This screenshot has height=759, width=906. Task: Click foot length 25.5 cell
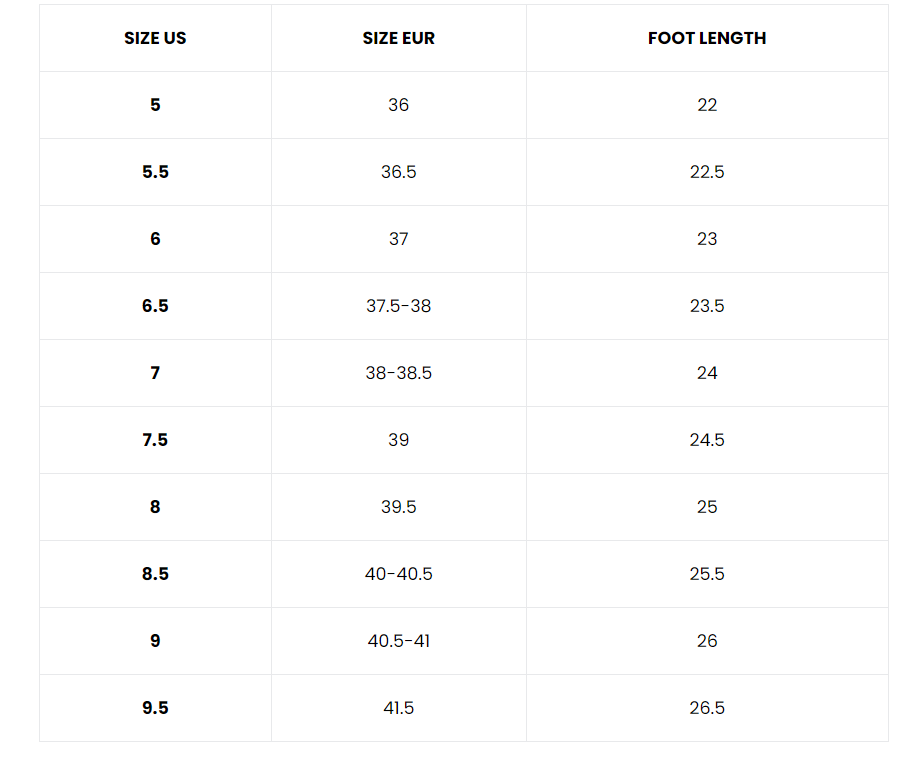point(707,574)
